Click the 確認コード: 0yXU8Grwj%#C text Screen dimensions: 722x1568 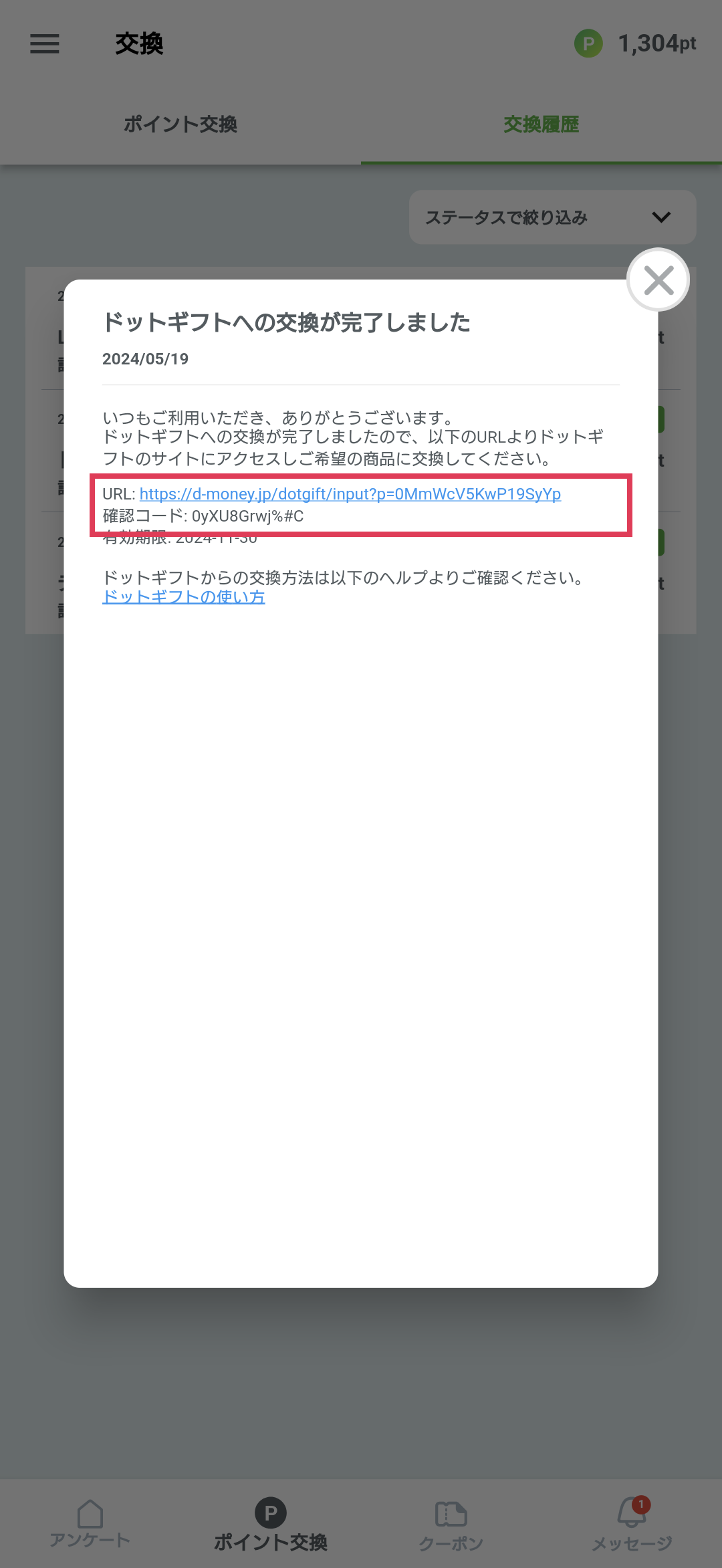(203, 516)
